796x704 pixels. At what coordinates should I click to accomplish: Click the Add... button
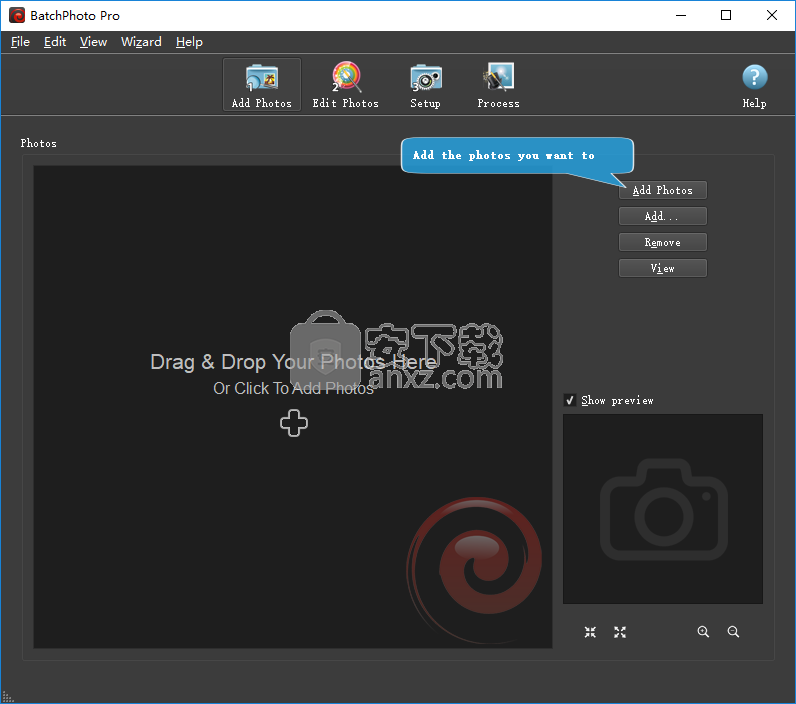[x=662, y=216]
